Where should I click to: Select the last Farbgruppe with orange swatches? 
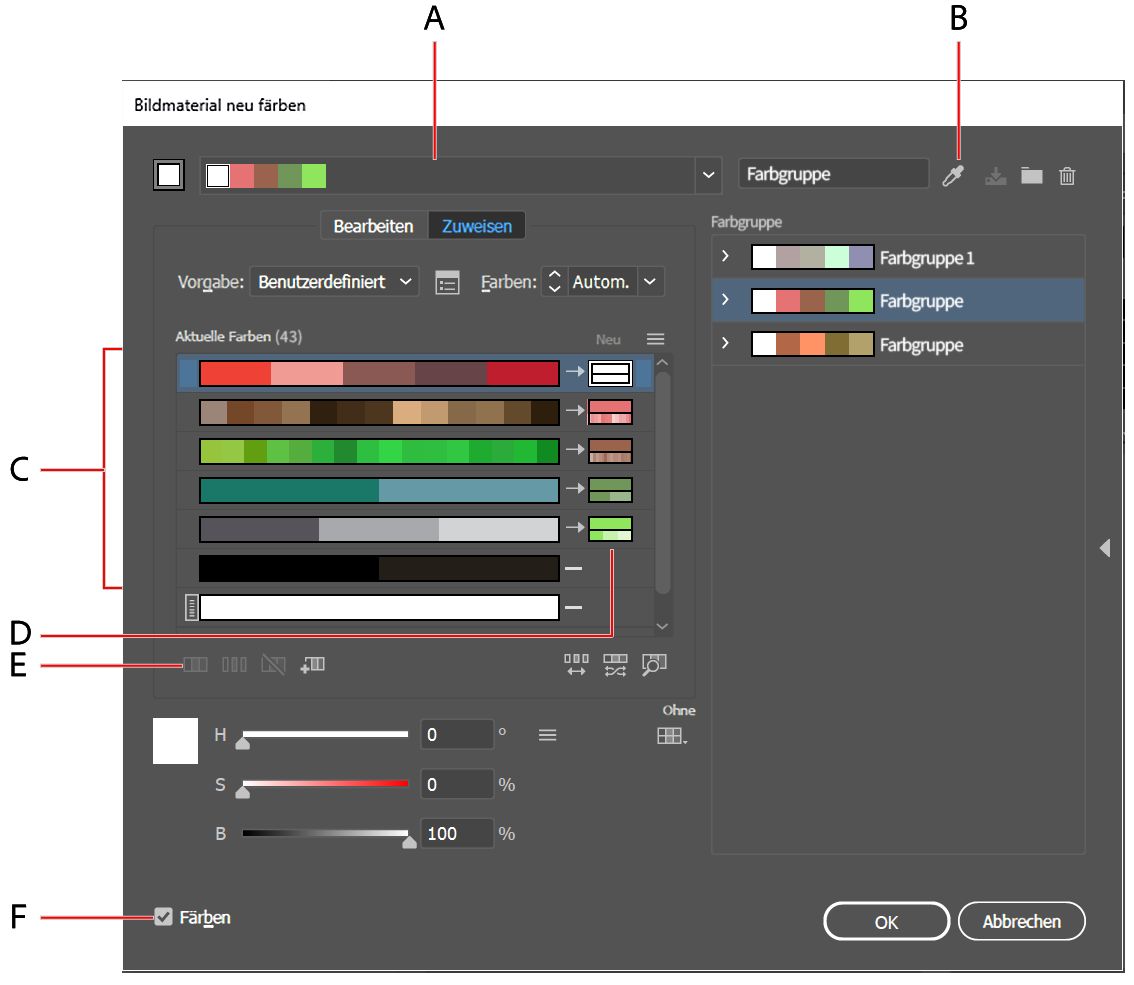point(898,344)
